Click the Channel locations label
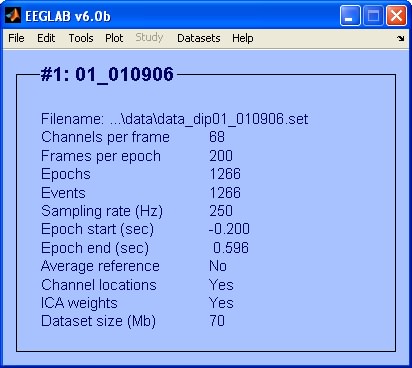 [x=99, y=285]
